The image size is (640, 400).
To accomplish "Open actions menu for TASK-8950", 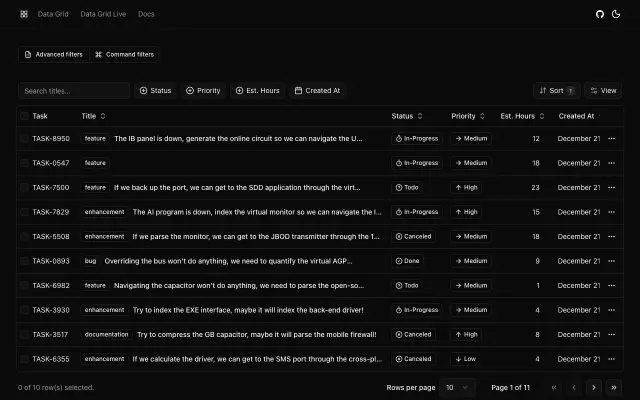I will pos(611,139).
